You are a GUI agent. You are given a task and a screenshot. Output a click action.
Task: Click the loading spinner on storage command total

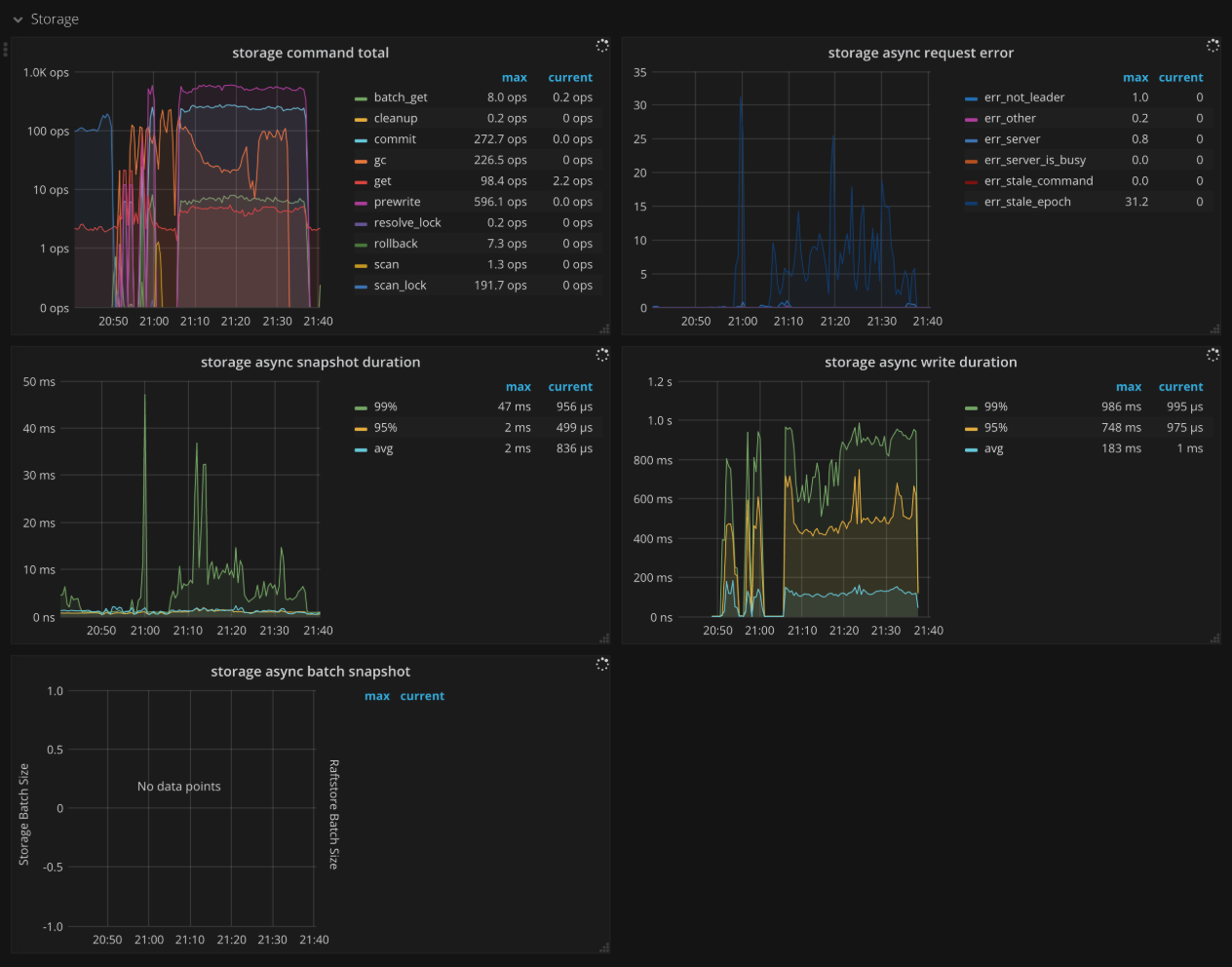point(601,45)
